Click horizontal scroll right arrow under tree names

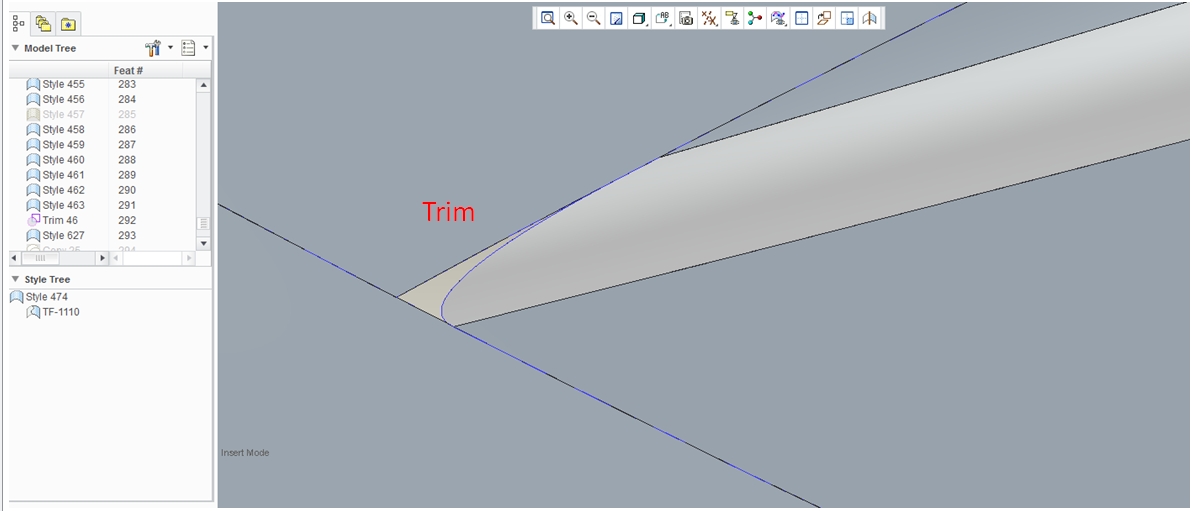click(103, 259)
